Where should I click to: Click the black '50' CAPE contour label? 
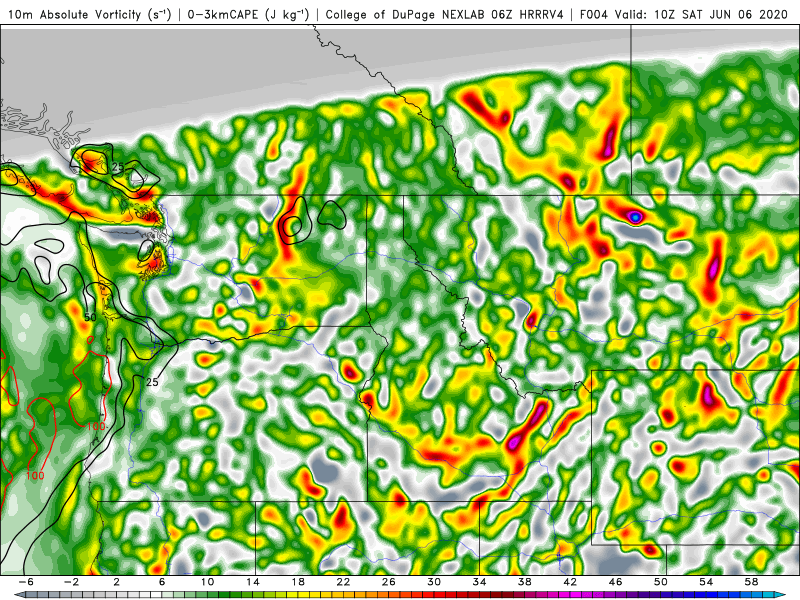[90, 317]
